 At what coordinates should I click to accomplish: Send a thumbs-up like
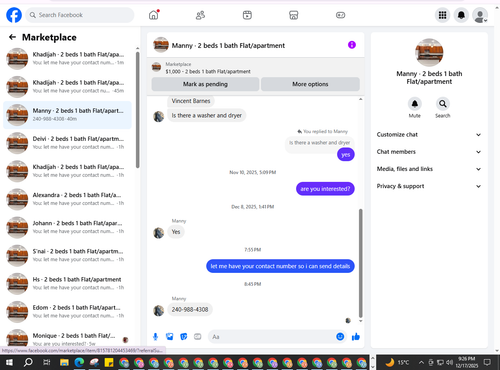pos(356,337)
